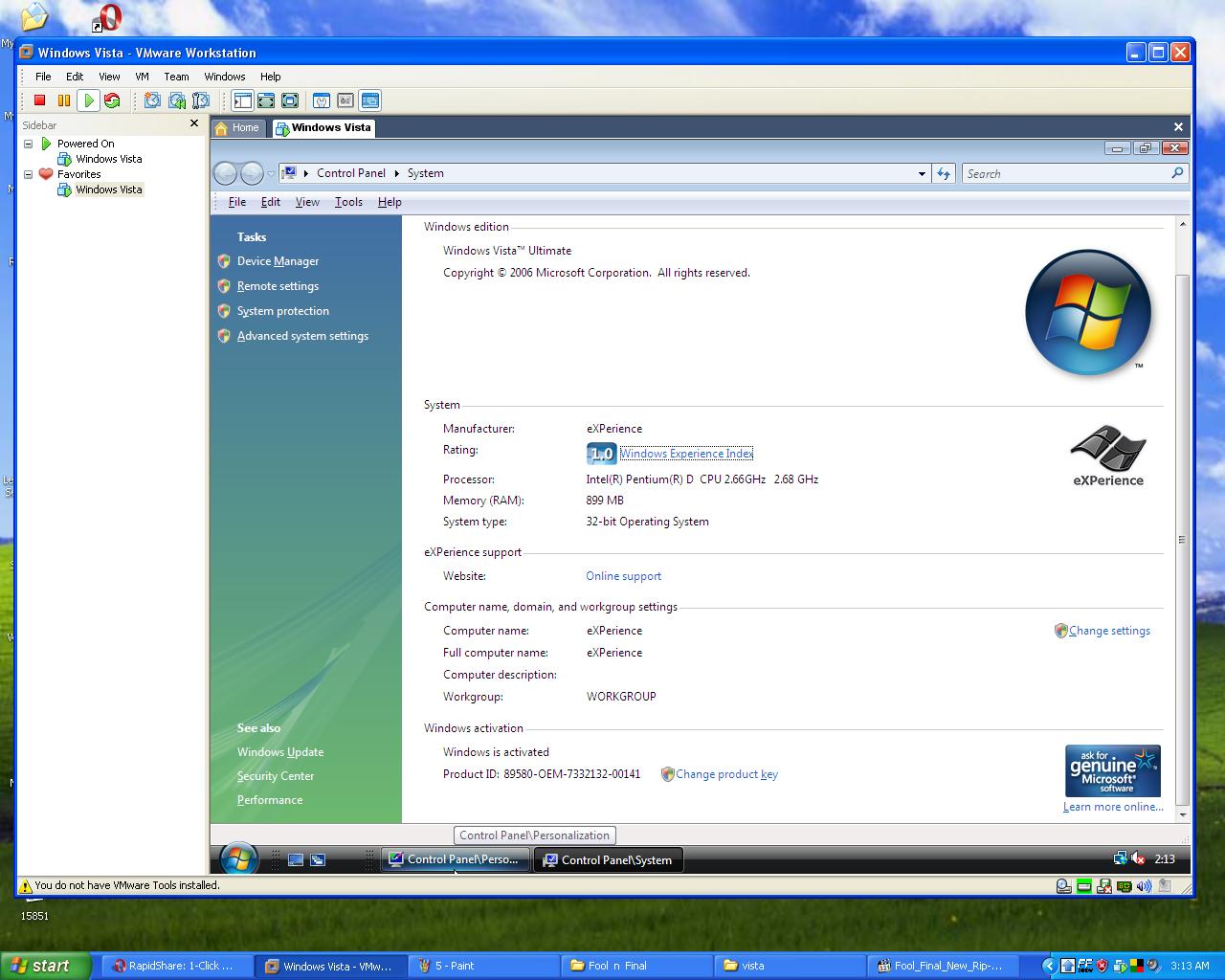Open the recent pages dropdown next to the forward arrow
The width and height of the screenshot is (1225, 980).
point(271,173)
